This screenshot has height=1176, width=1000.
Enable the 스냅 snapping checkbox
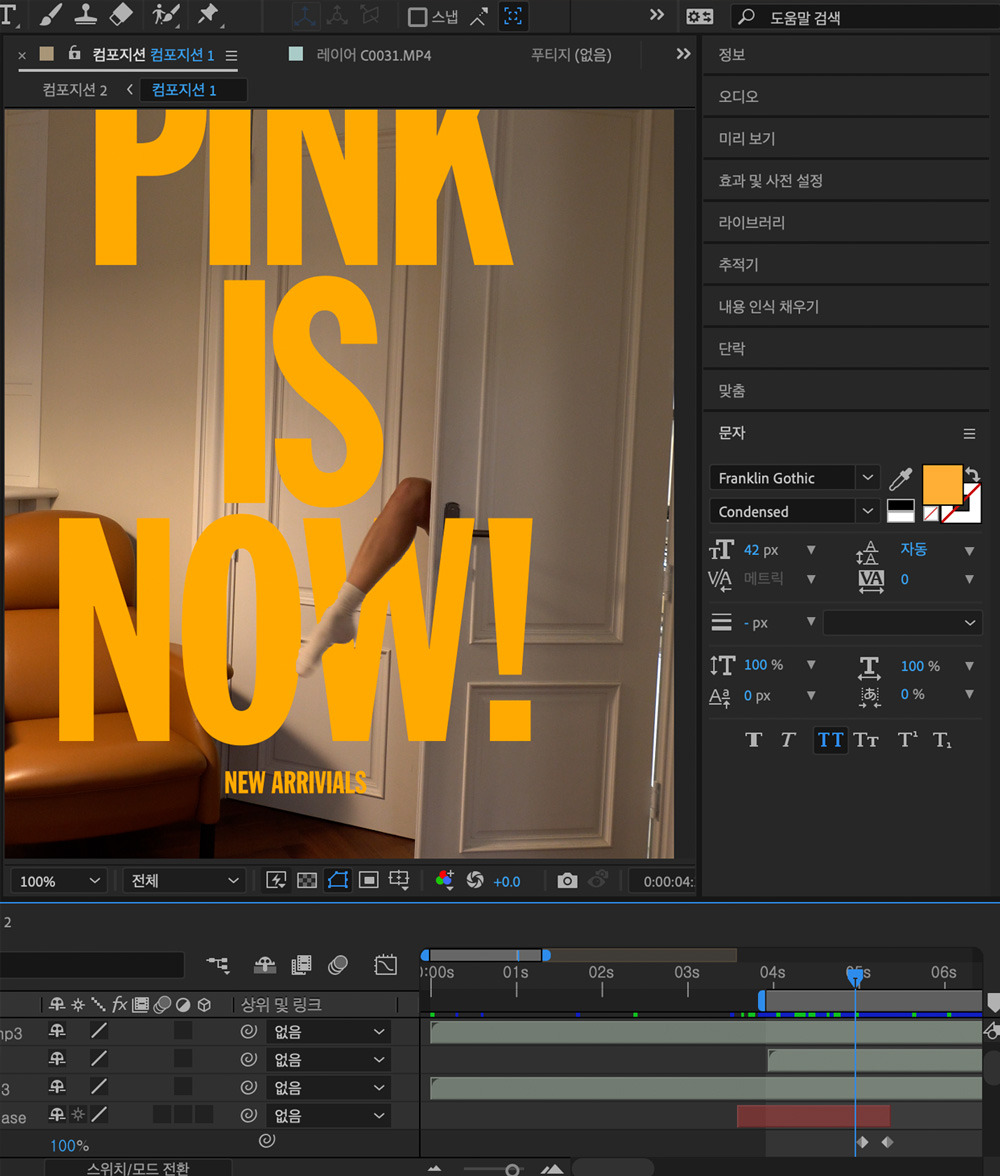click(x=417, y=16)
